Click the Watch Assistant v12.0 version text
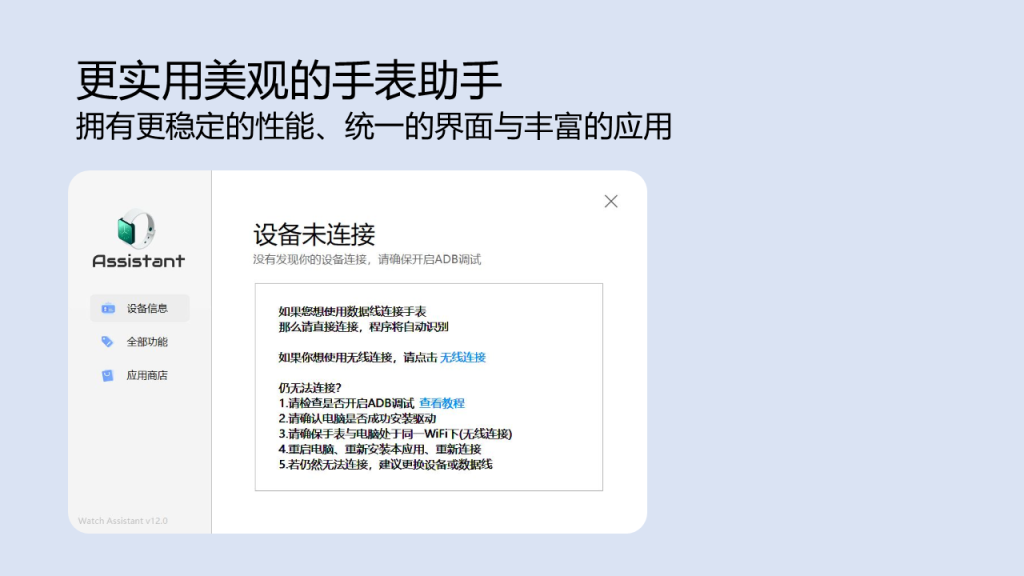This screenshot has height=576, width=1024. (x=123, y=521)
